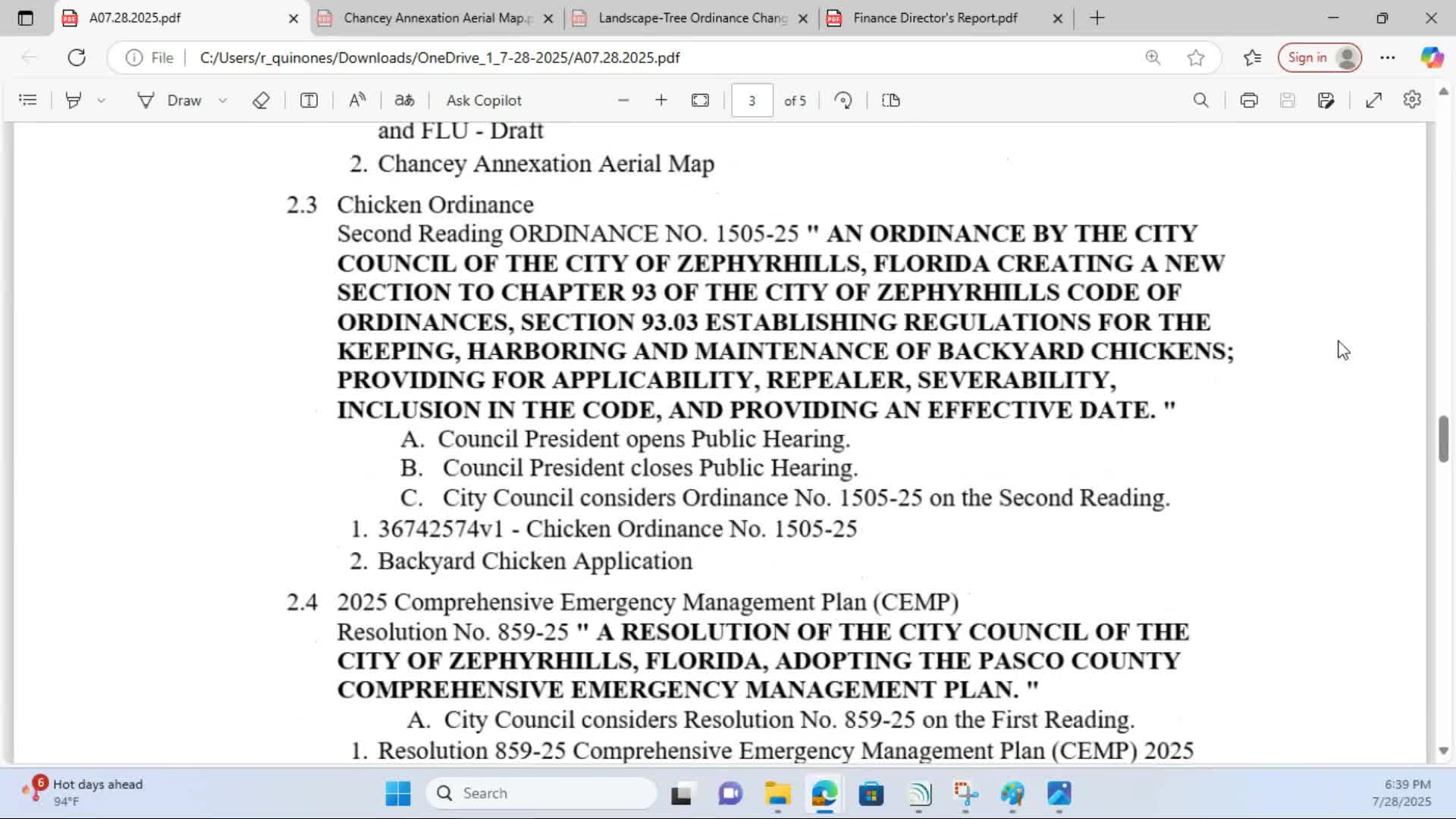Click the Read aloud icon
Screen dimensions: 1456x819
pyautogui.click(x=357, y=100)
